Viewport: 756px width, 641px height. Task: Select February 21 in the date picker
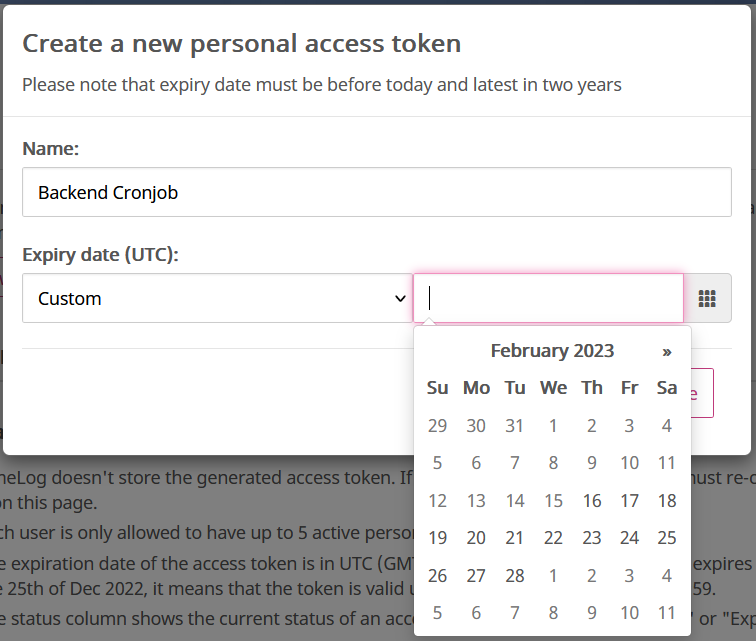click(514, 538)
